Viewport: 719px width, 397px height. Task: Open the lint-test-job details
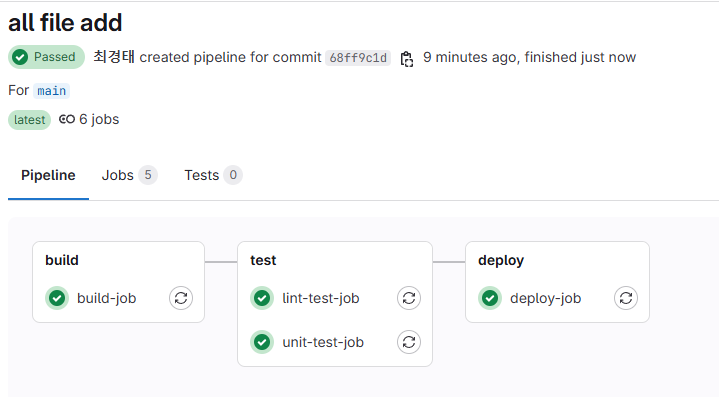(321, 298)
